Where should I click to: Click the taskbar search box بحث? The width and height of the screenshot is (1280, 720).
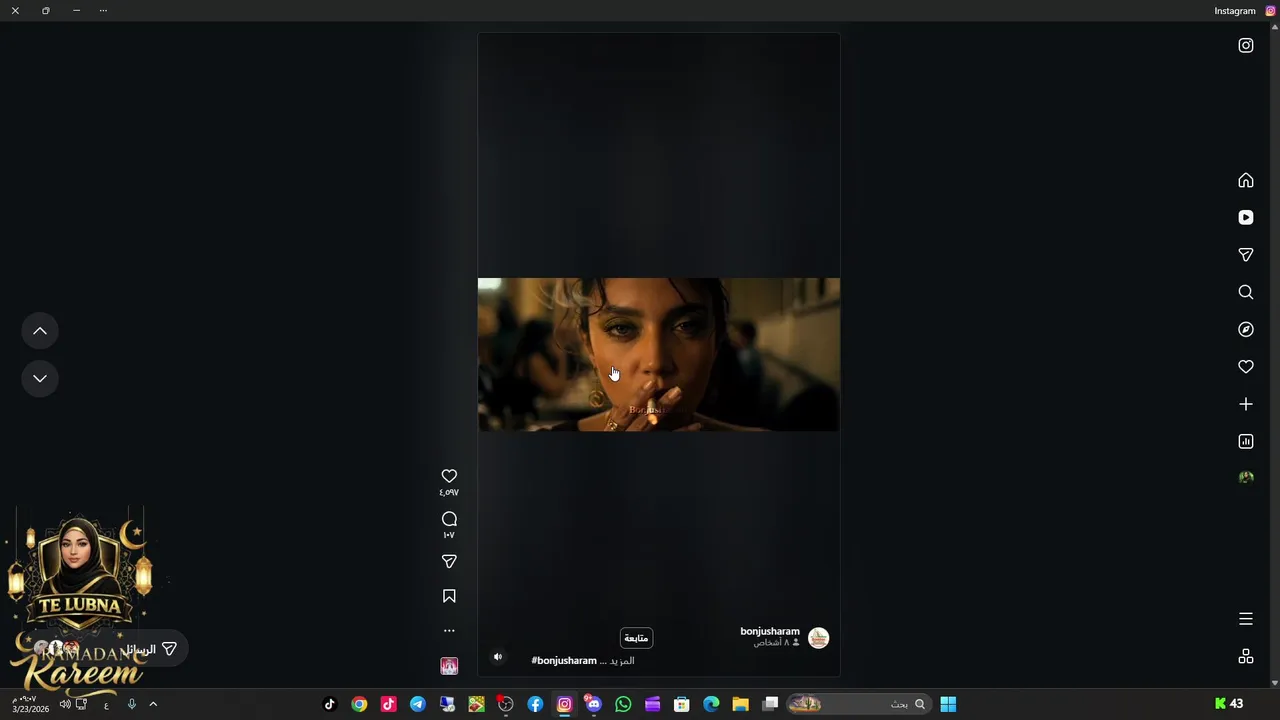pyautogui.click(x=858, y=704)
